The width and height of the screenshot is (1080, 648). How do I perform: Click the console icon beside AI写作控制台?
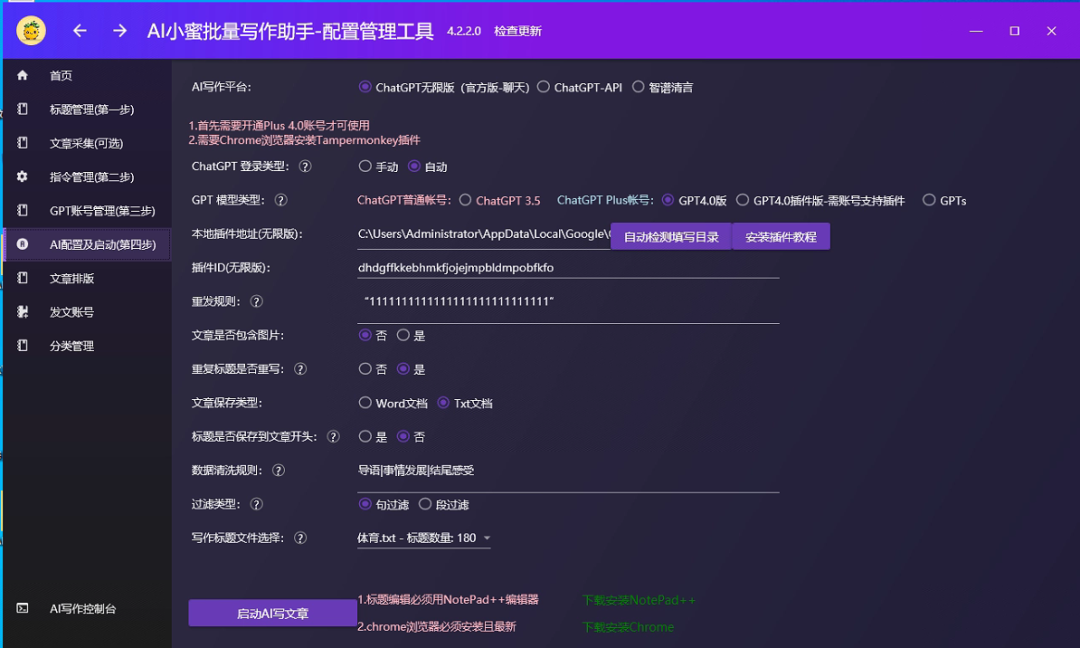tap(23, 608)
